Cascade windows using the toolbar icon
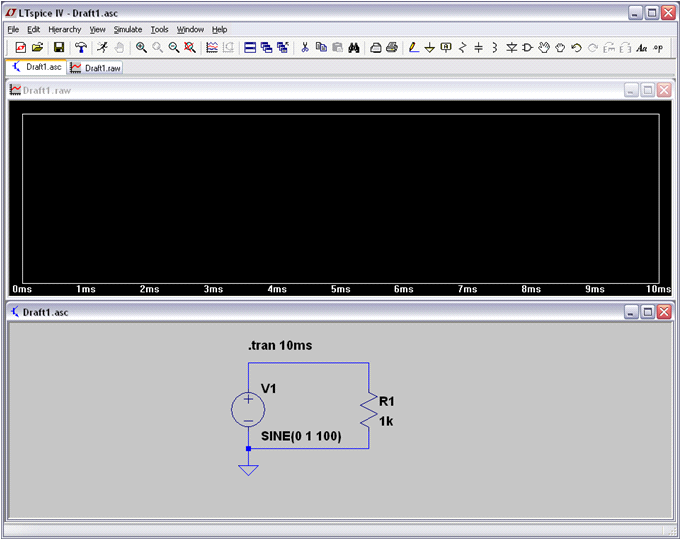The image size is (681, 540). (266, 47)
